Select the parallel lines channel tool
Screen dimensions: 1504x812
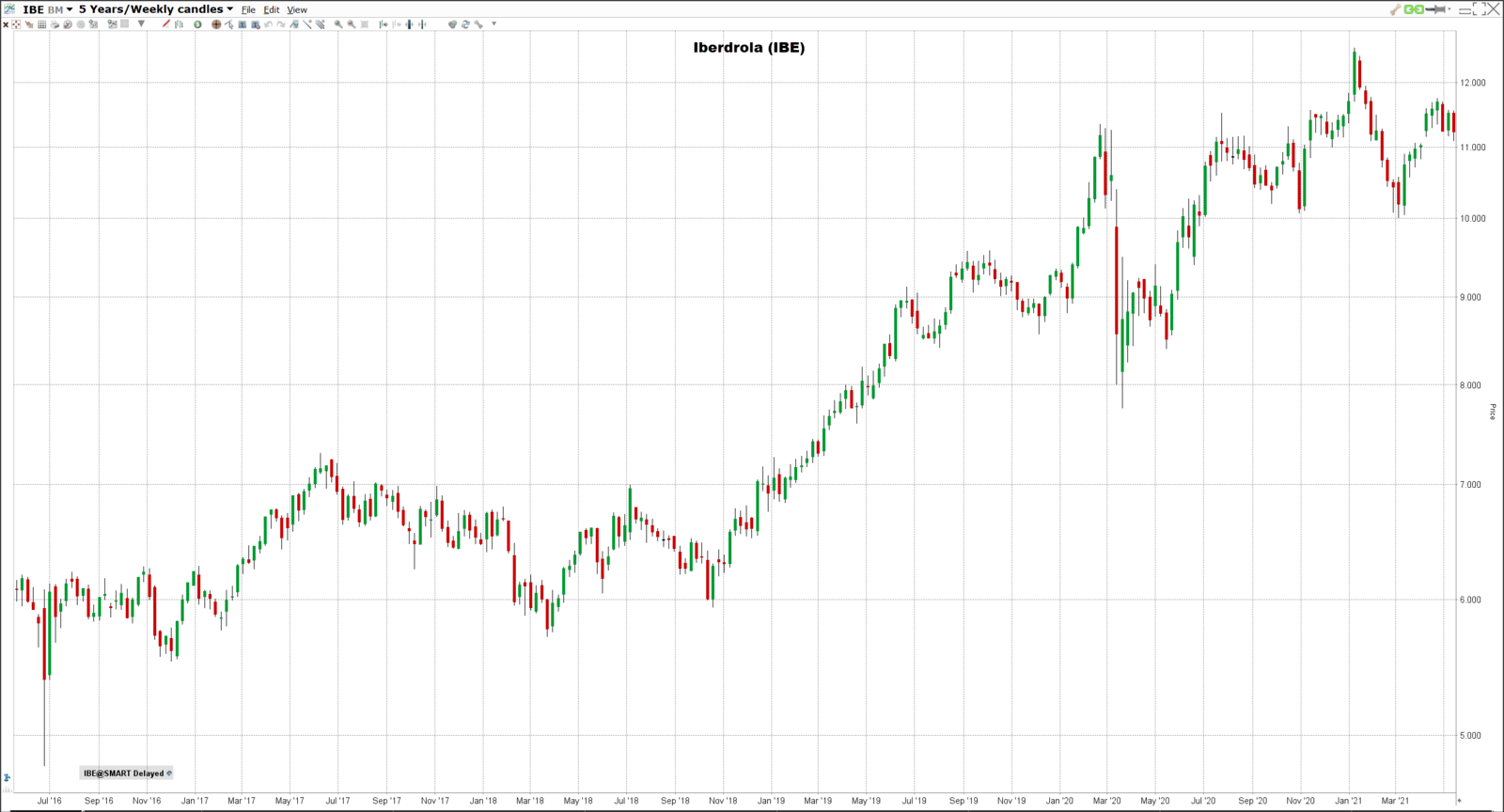321,24
